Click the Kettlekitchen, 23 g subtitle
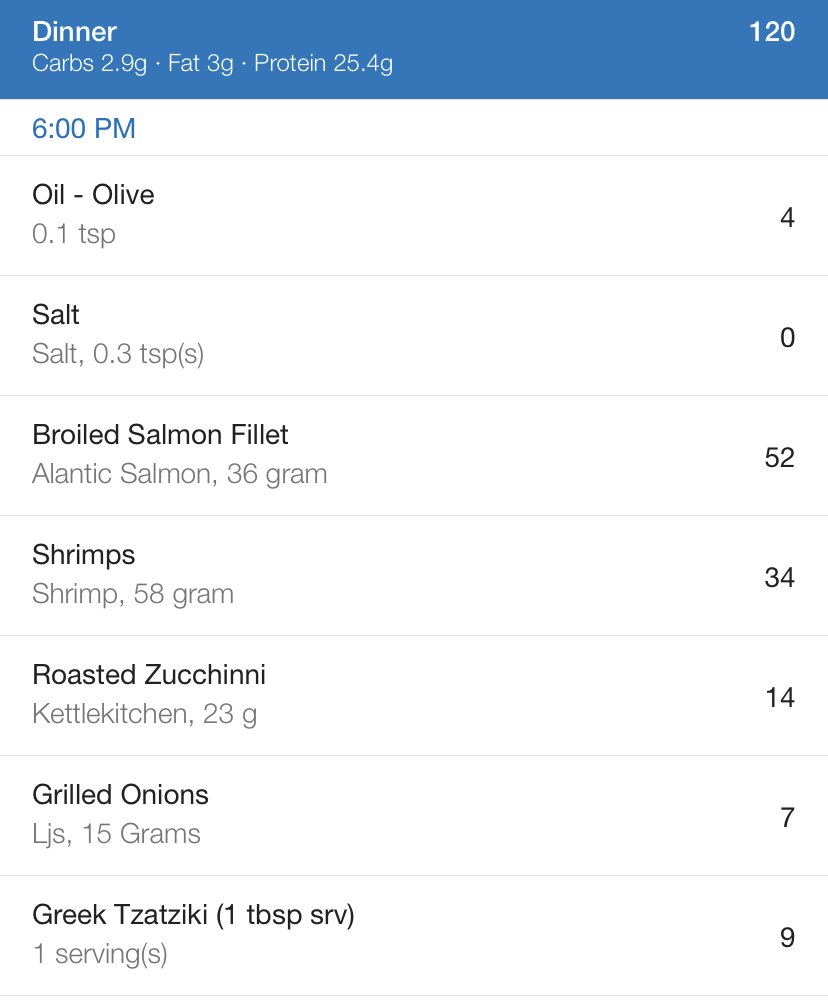The image size is (828, 1007). (145, 714)
